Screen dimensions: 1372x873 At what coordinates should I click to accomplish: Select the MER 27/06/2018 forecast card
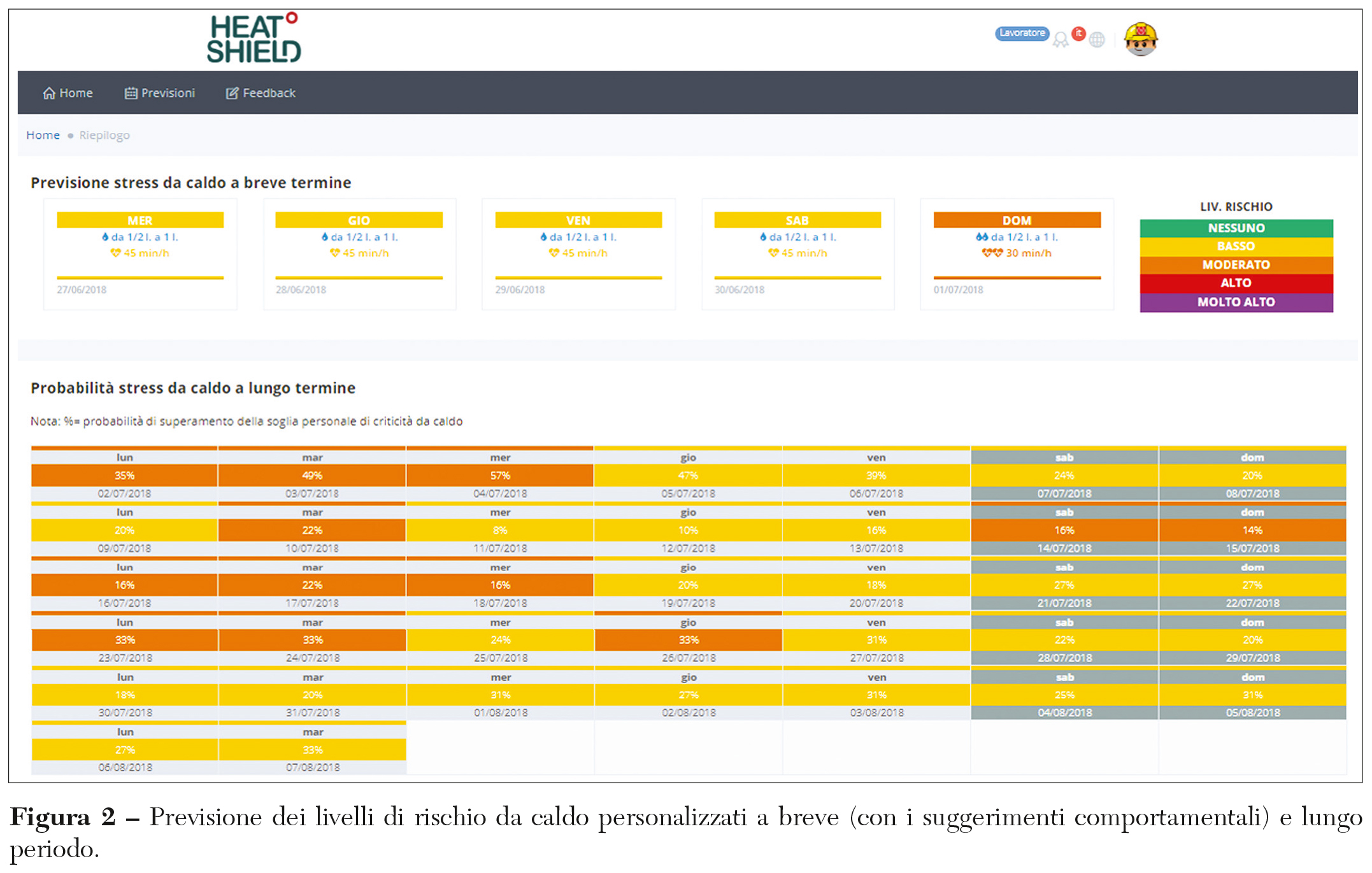pos(140,254)
